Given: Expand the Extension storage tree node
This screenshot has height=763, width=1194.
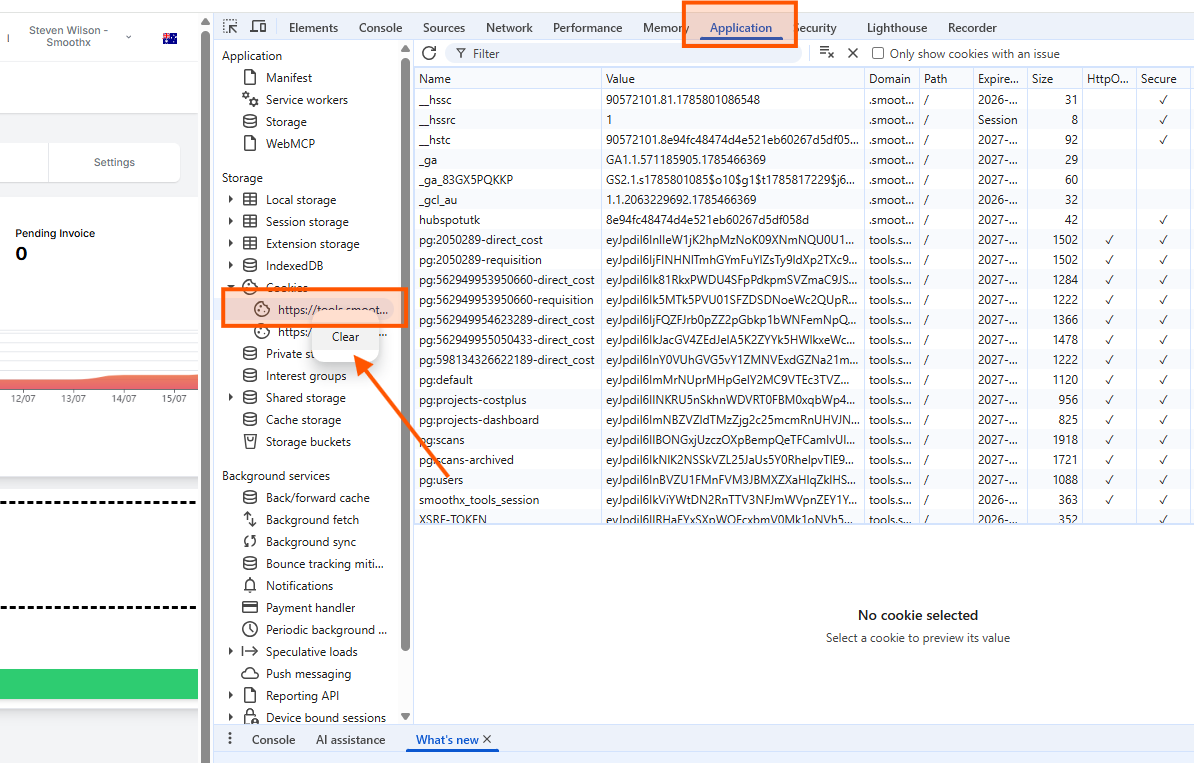Looking at the screenshot, I should 231,244.
